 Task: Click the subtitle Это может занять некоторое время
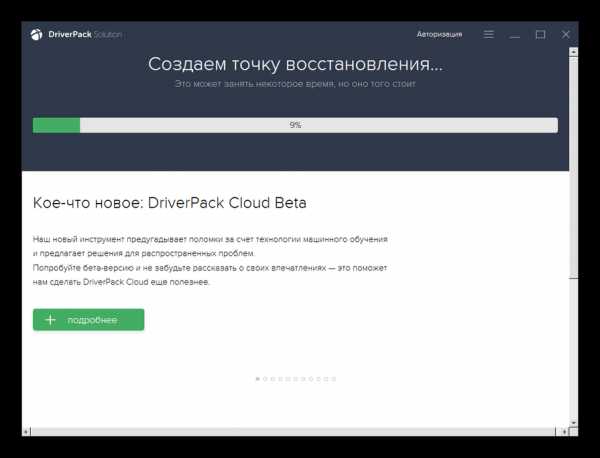pos(295,84)
